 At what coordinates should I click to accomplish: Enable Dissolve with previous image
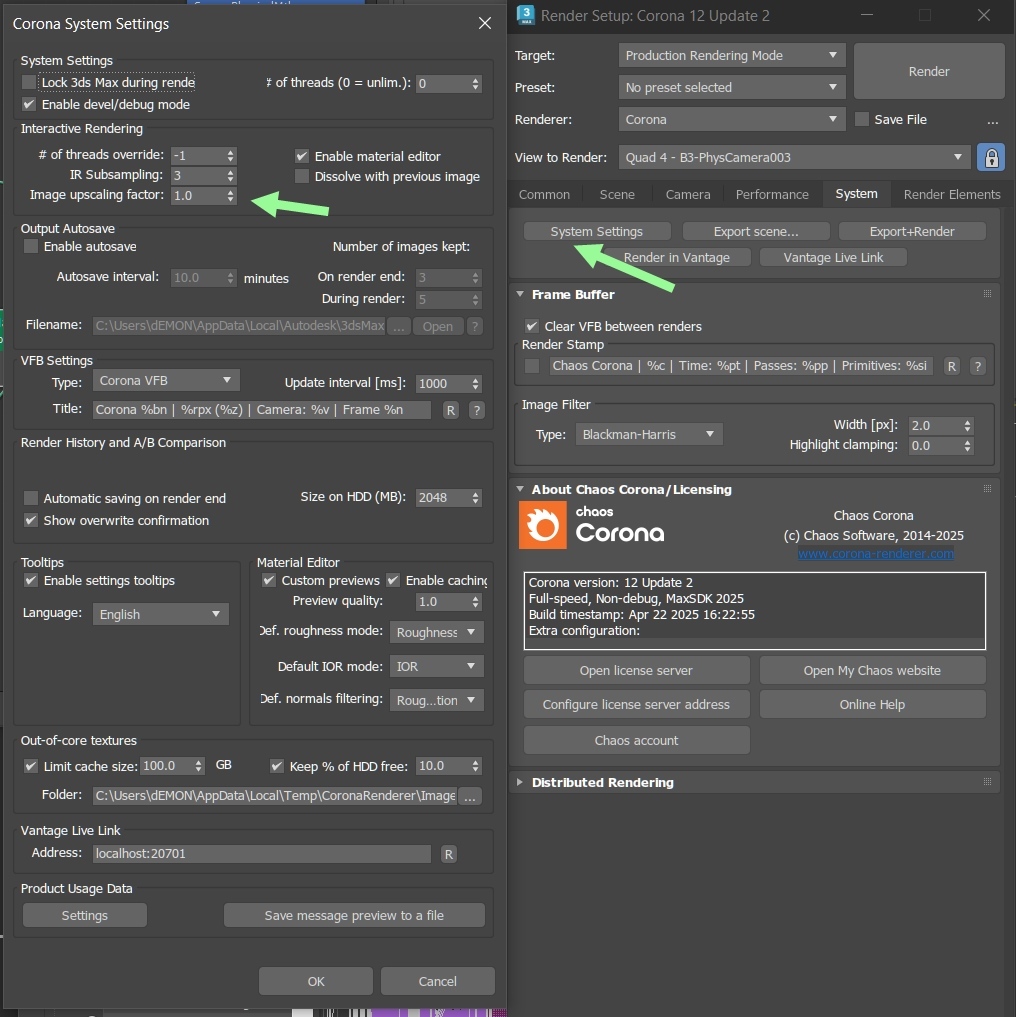302,176
